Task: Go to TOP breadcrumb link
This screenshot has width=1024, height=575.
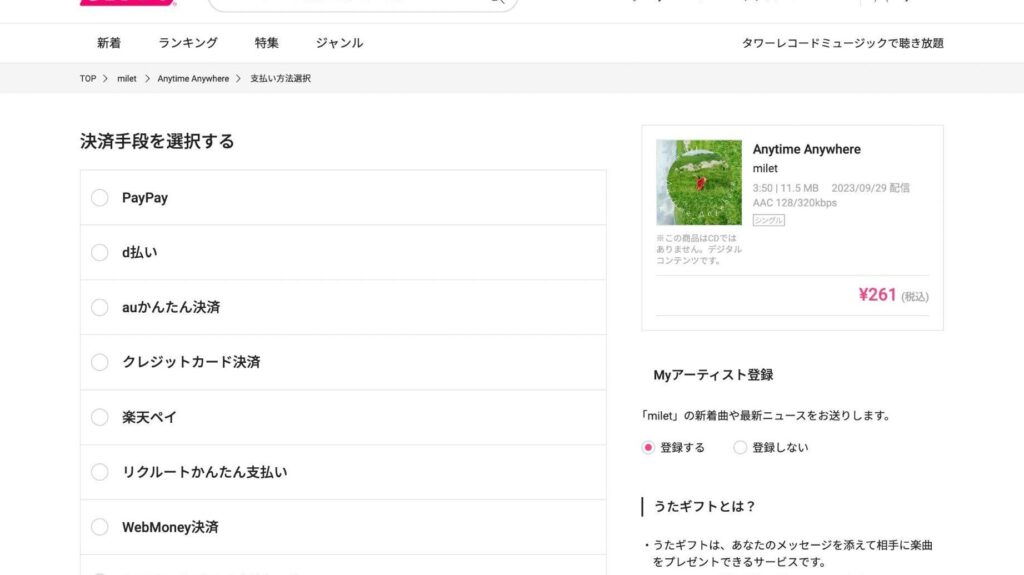Action: pyautogui.click(x=88, y=78)
